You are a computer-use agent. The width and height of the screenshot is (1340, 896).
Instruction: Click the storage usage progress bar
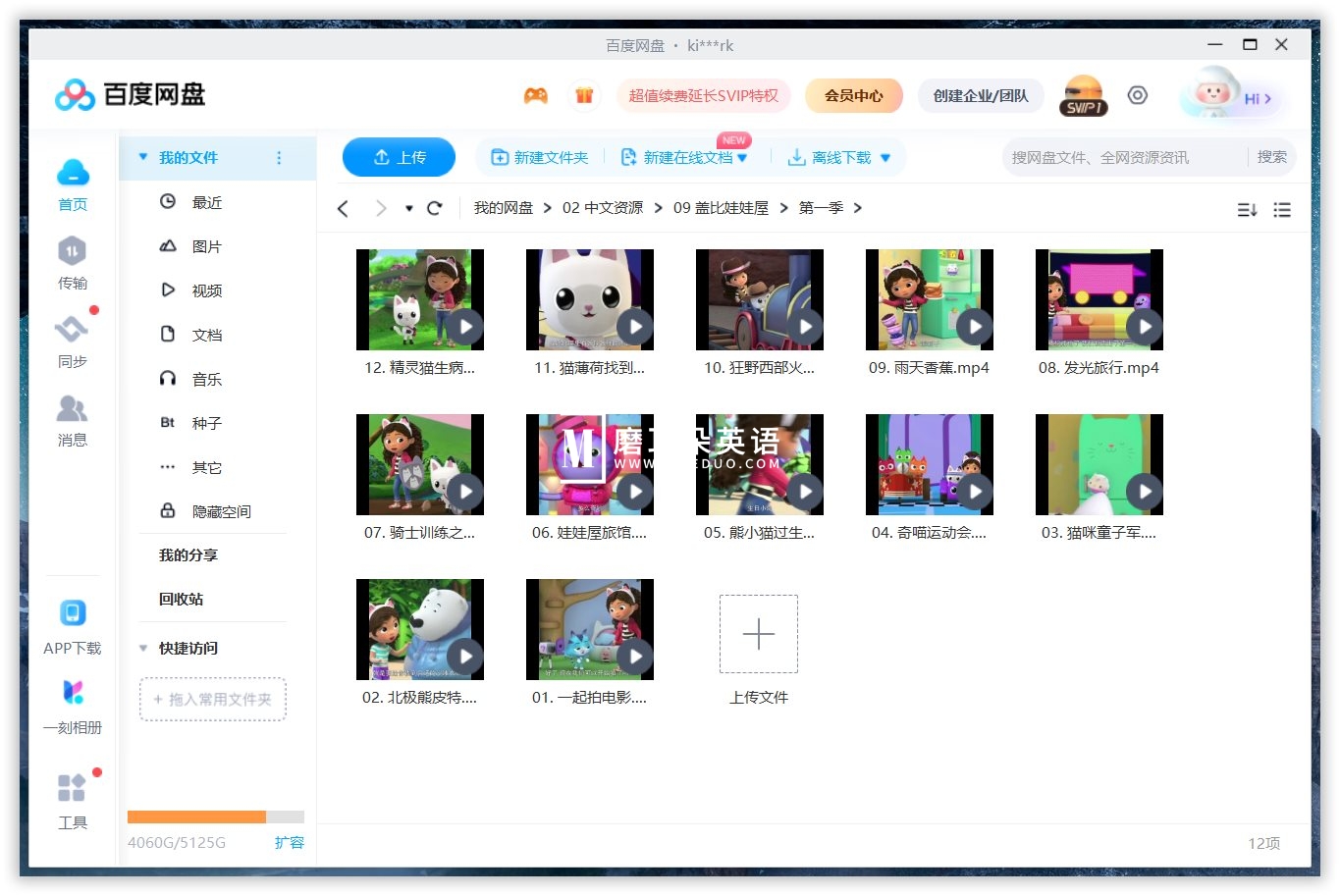pyautogui.click(x=215, y=817)
